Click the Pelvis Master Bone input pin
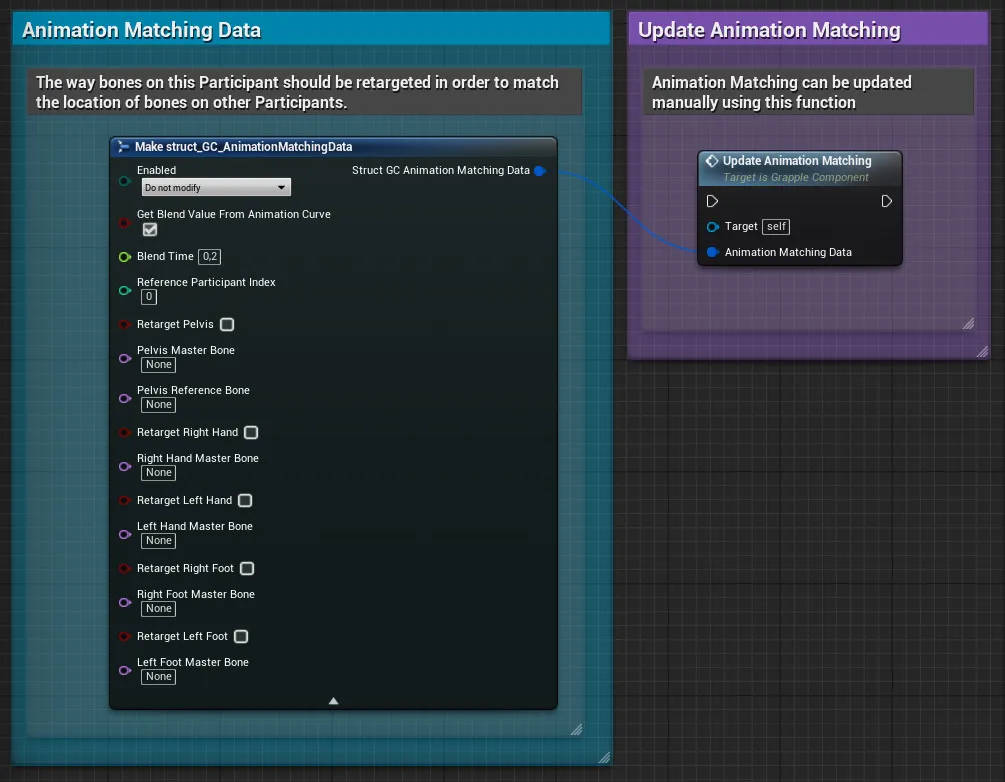The width and height of the screenshot is (1005, 782). click(125, 358)
